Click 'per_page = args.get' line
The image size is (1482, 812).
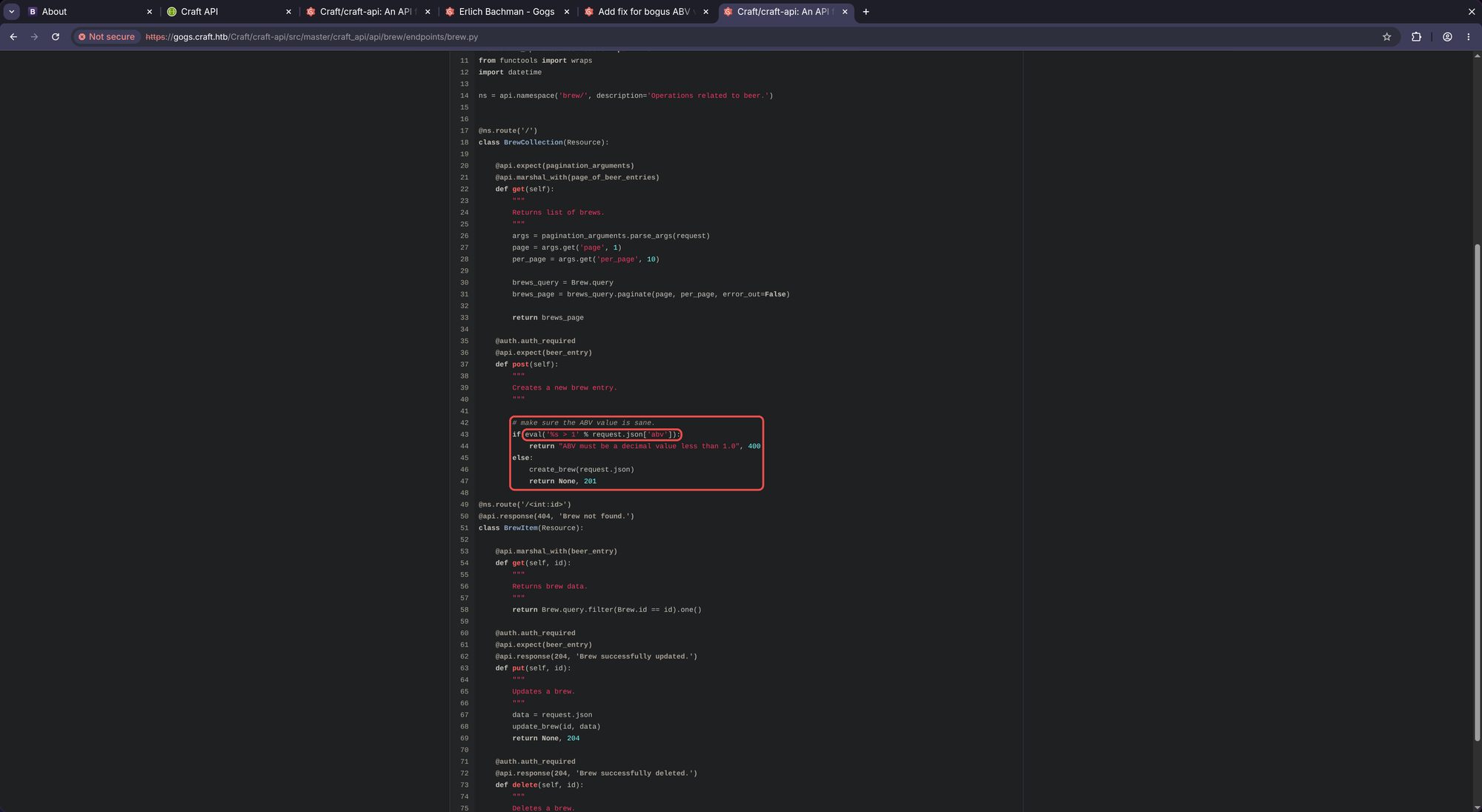click(x=585, y=259)
